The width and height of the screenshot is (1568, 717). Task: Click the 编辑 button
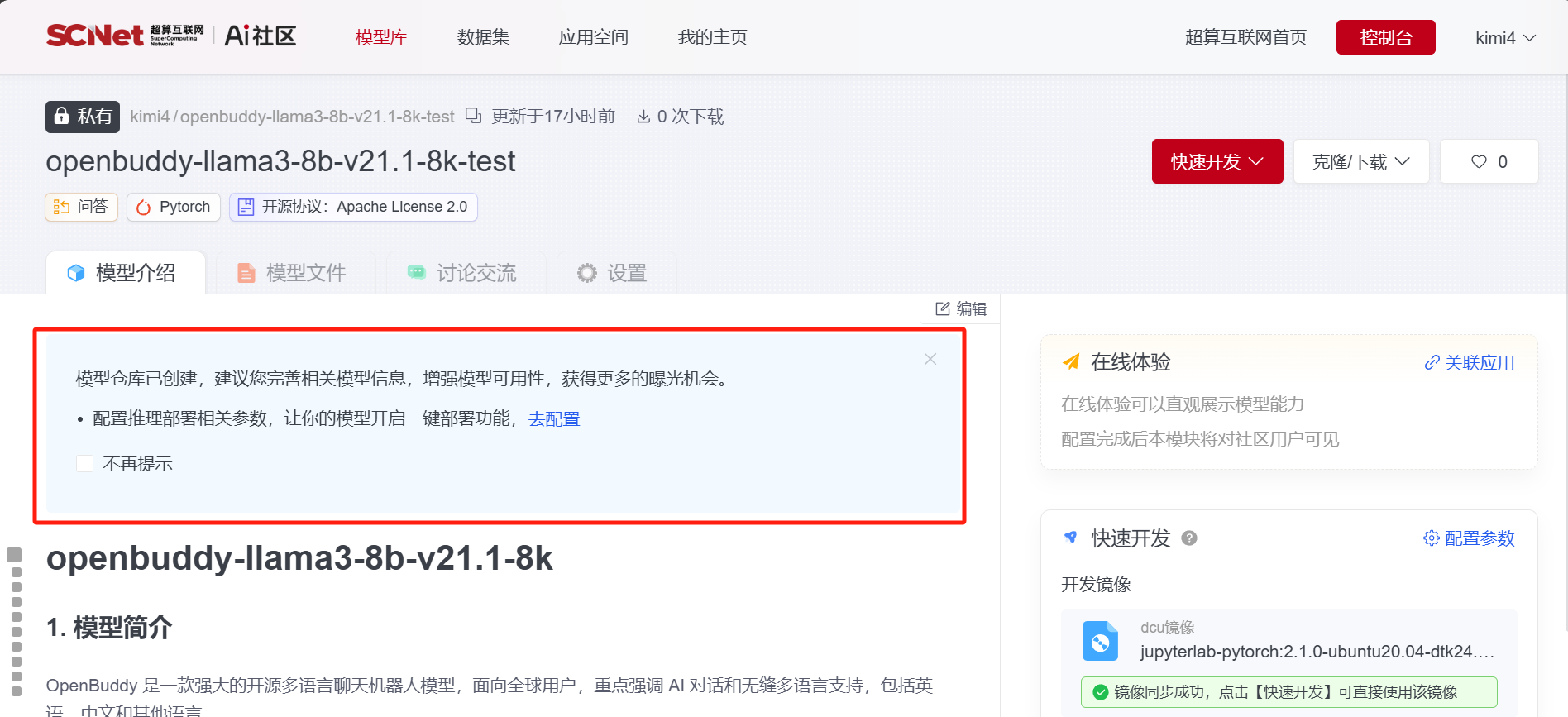pos(960,308)
